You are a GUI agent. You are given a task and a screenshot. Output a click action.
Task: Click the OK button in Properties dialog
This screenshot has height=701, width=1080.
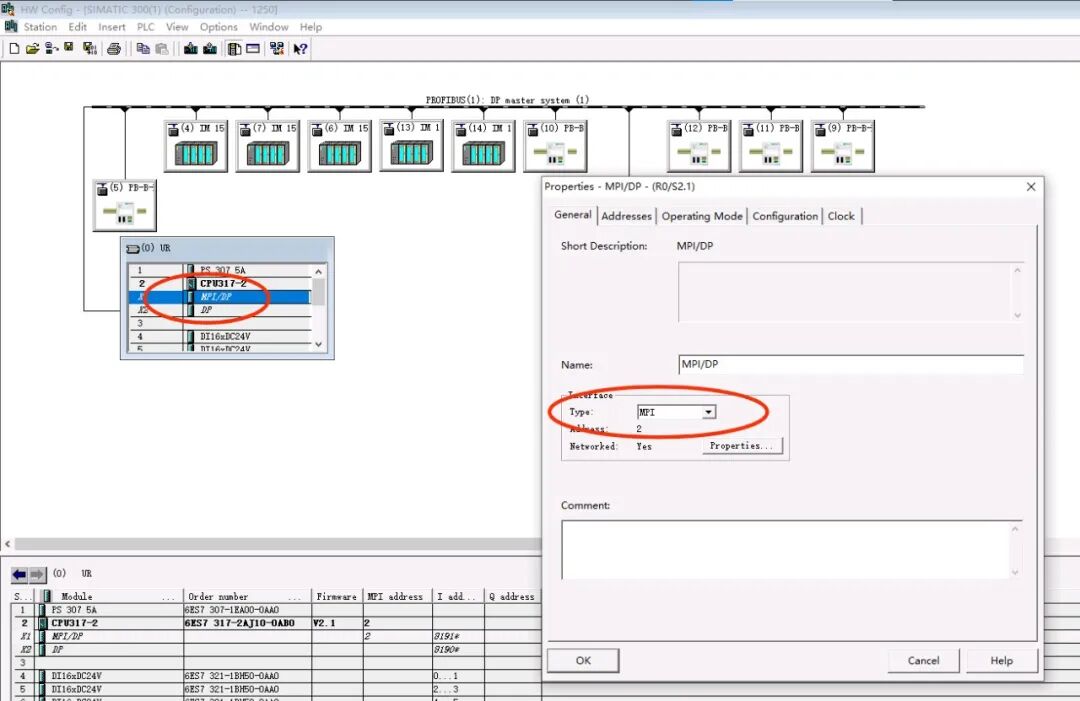[x=583, y=660]
